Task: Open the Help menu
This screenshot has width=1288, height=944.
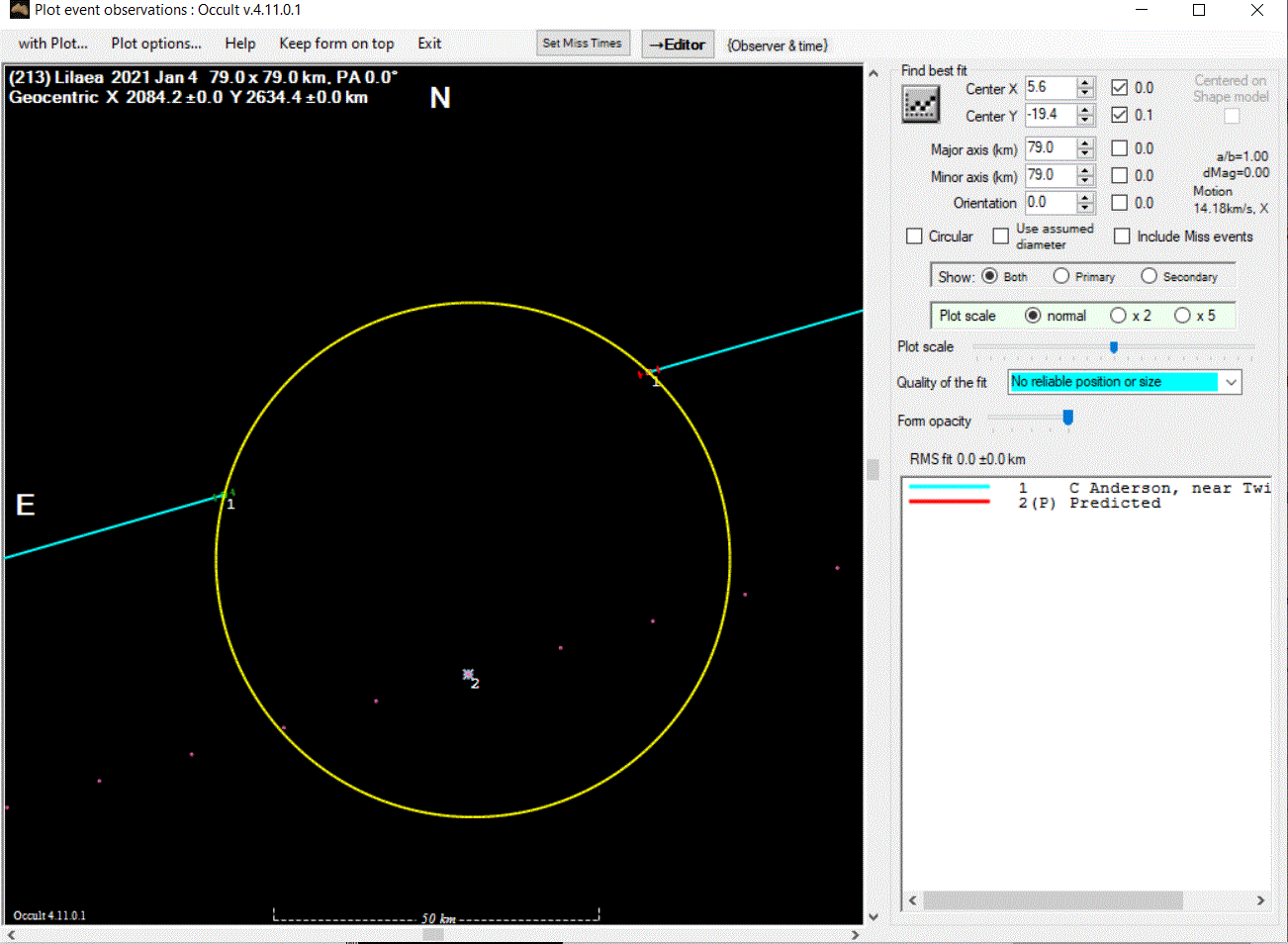Action: (x=240, y=44)
